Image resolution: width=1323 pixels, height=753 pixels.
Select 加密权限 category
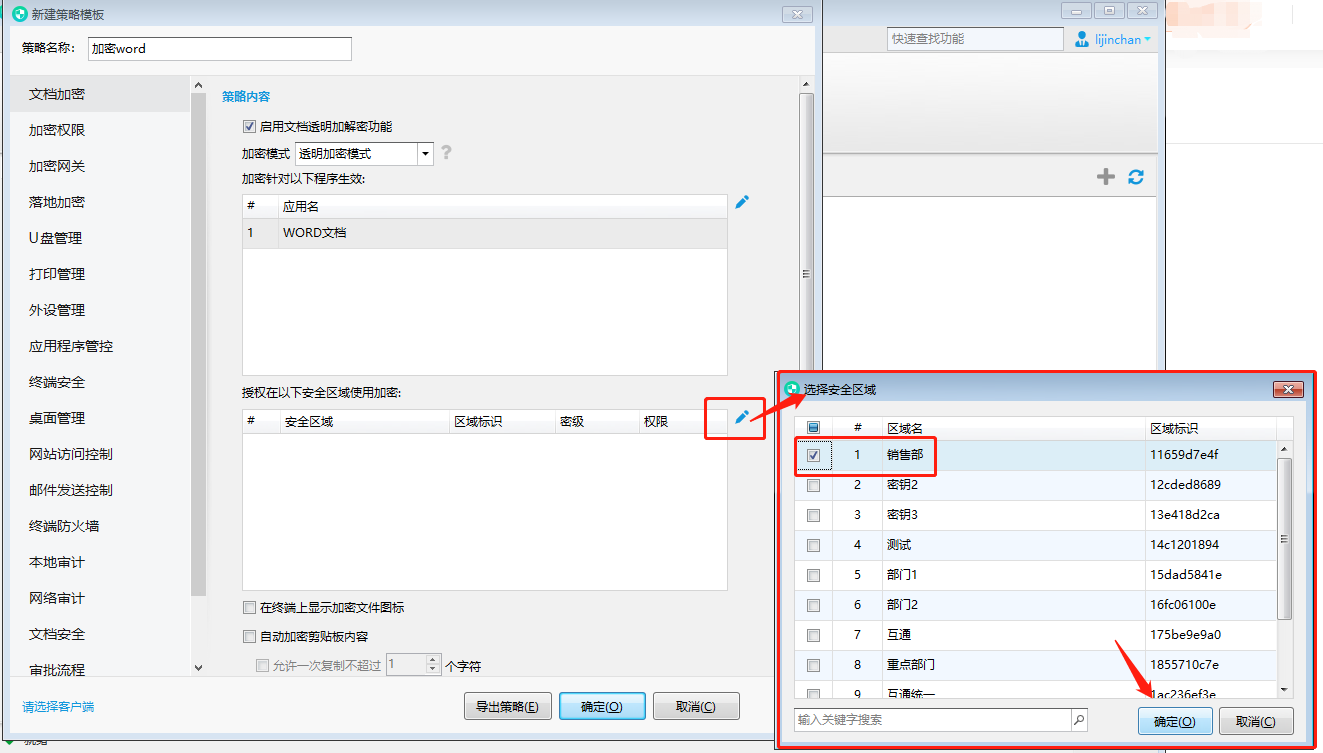click(x=100, y=130)
